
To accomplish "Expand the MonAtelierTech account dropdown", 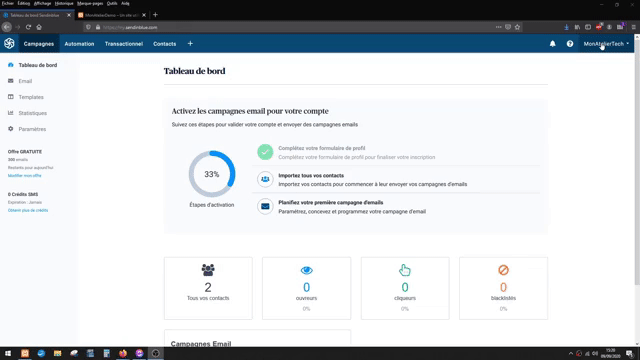I will pos(606,44).
